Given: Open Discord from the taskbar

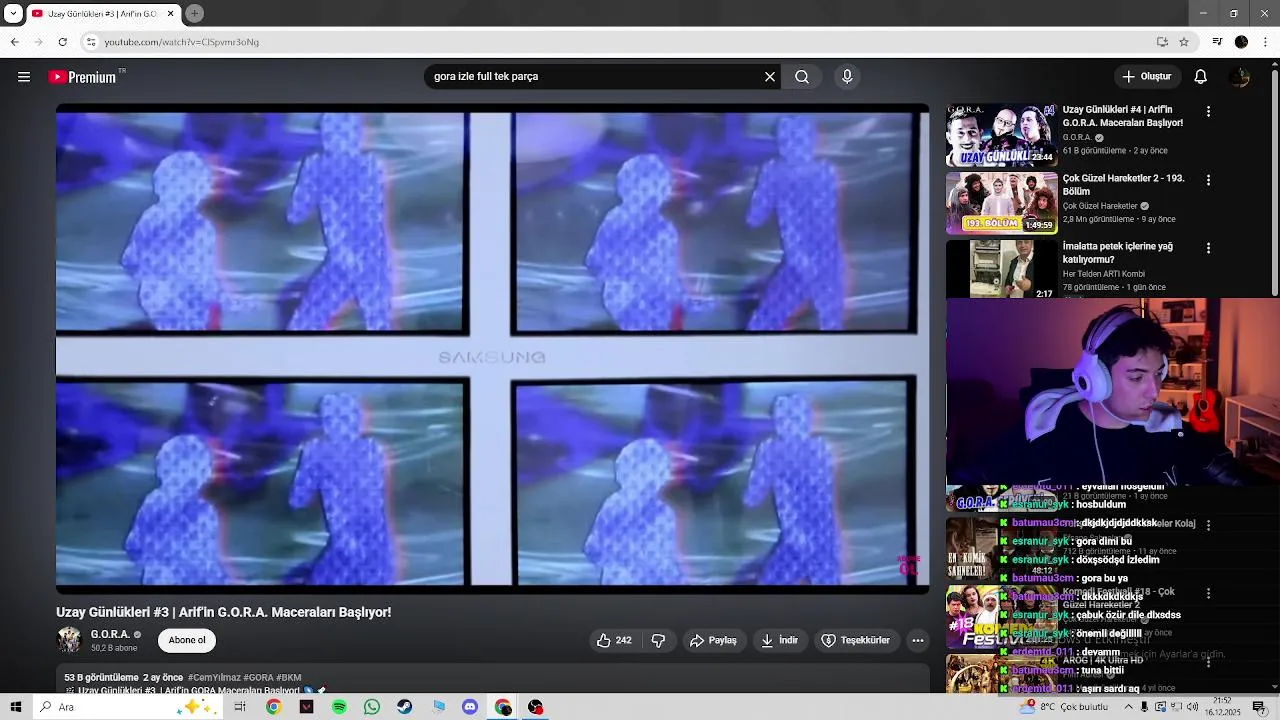Looking at the screenshot, I should click(x=470, y=707).
